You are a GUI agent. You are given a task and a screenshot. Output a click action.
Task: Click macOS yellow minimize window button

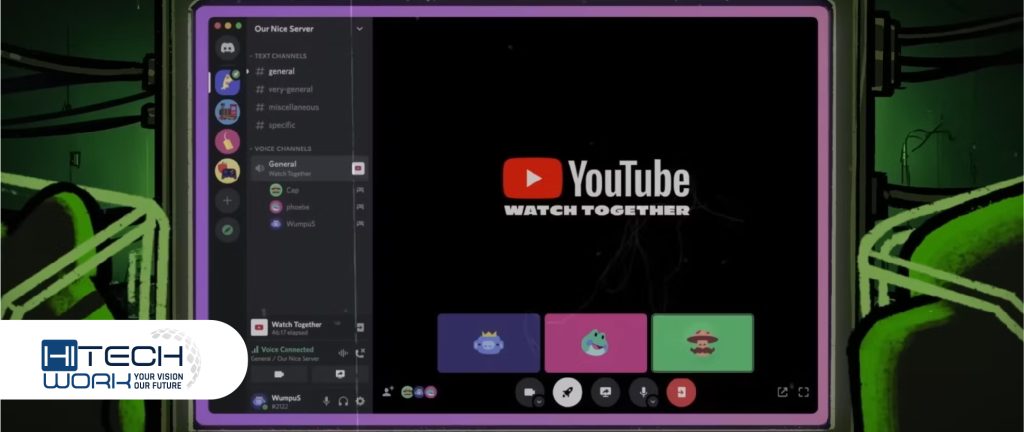pos(229,25)
